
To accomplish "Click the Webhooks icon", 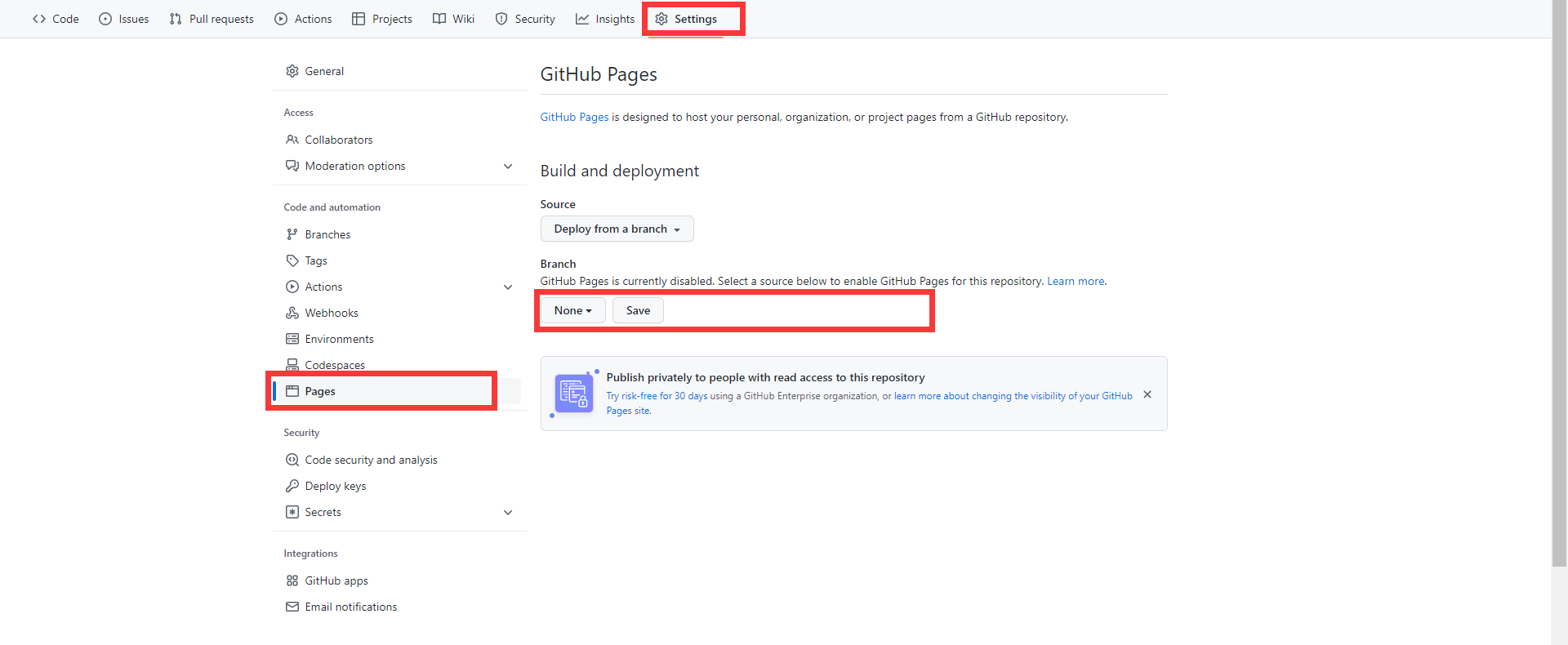I will coord(292,313).
